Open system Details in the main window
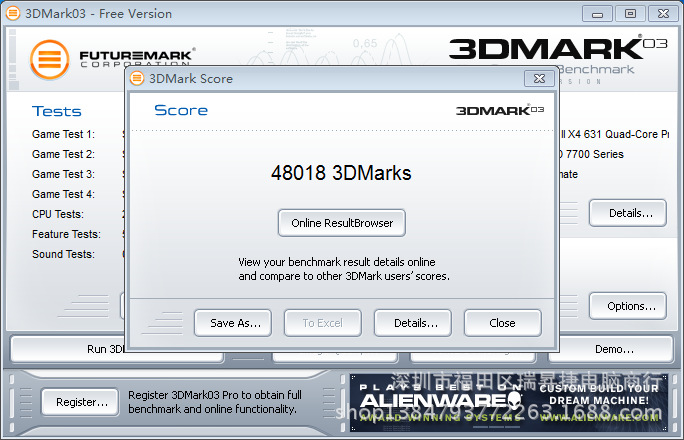 pyautogui.click(x=628, y=213)
